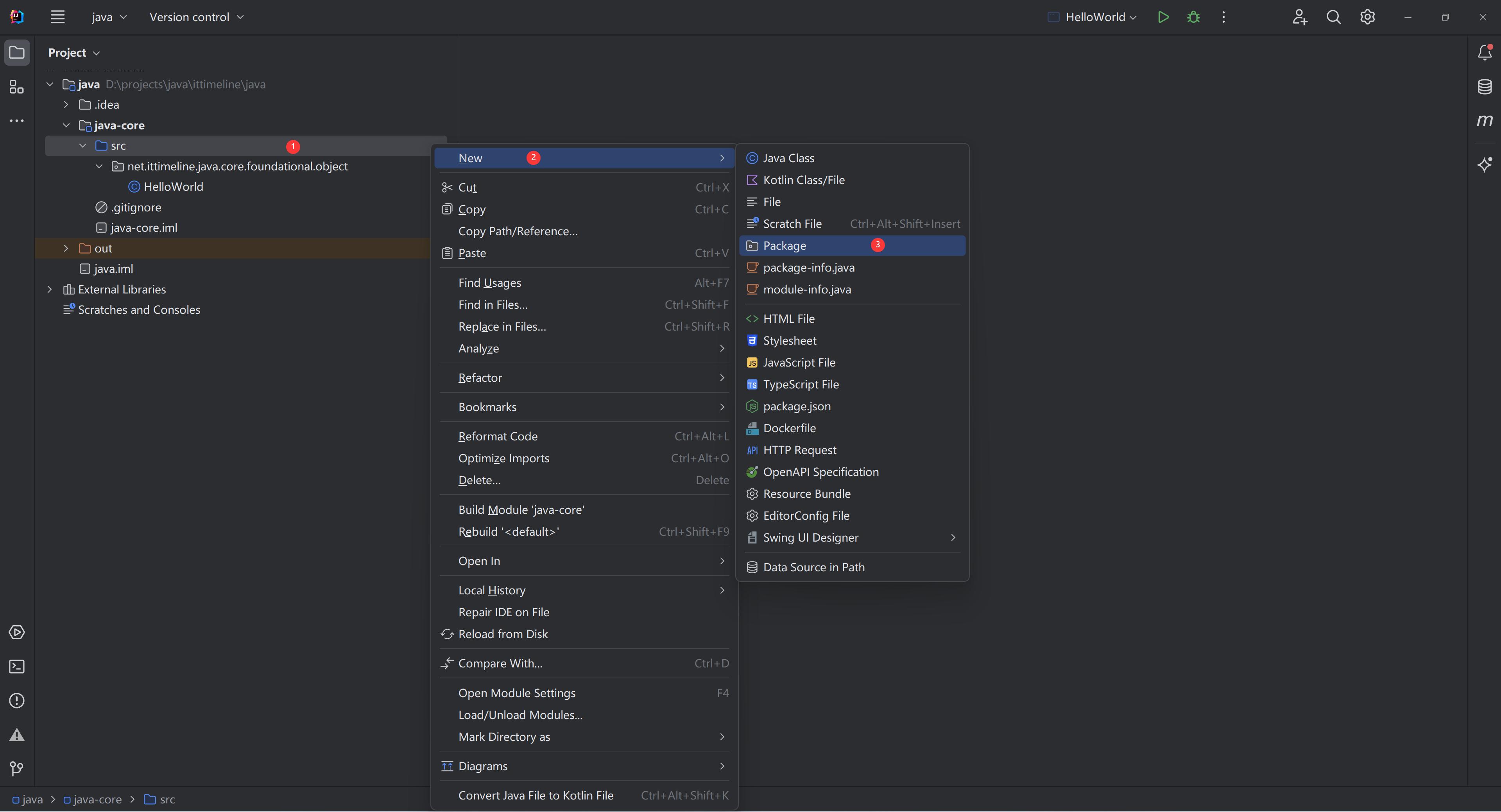
Task: Open the main hamburger menu
Action: (x=57, y=17)
